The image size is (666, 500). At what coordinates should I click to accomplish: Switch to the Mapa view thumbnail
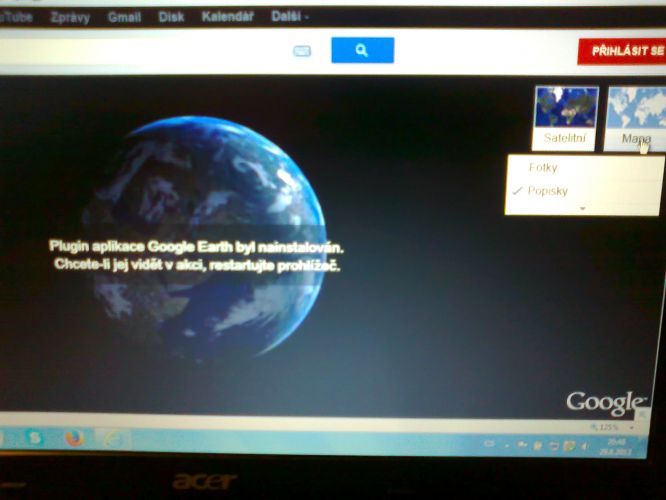click(635, 118)
